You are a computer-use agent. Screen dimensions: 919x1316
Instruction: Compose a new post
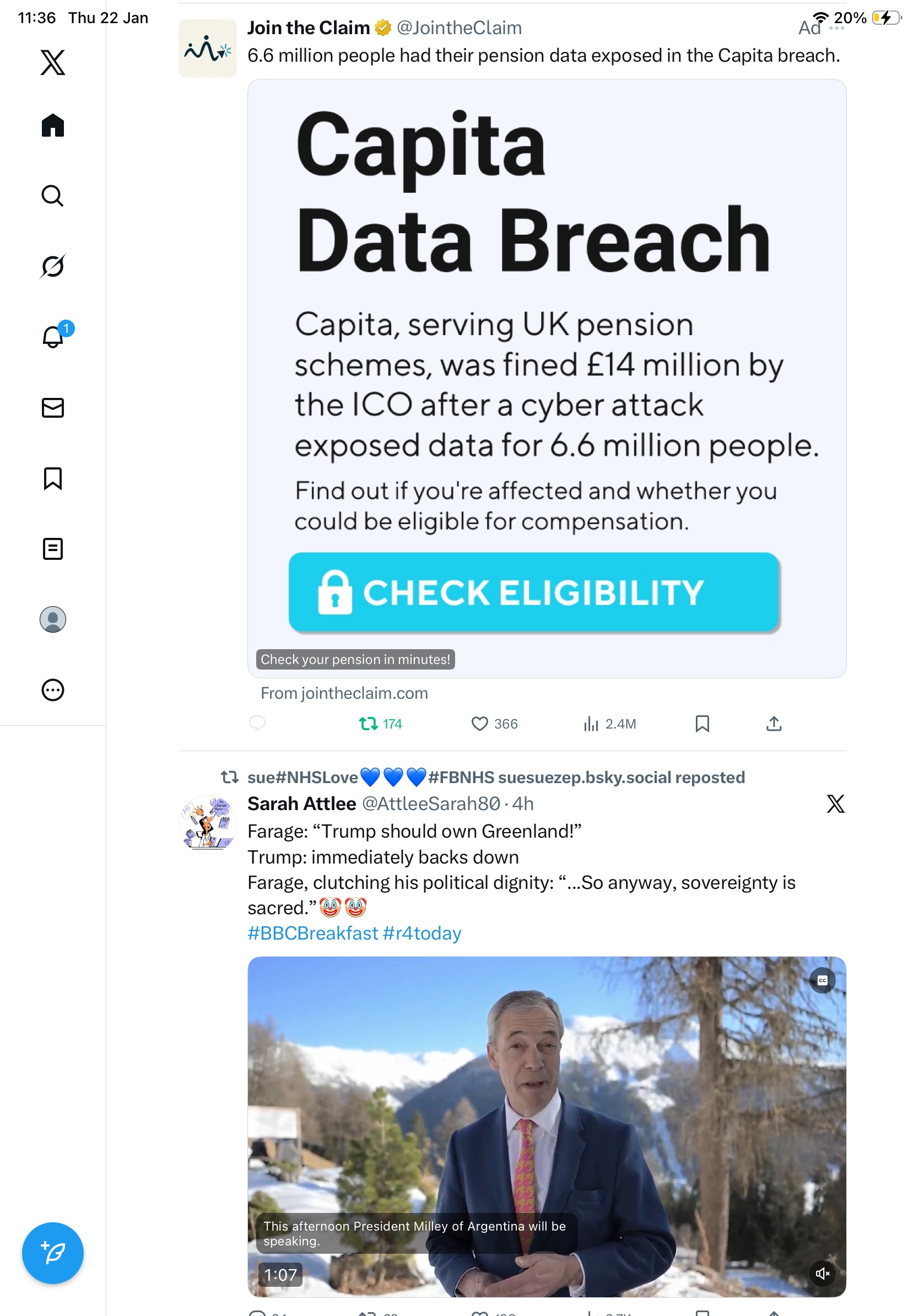coord(53,1253)
